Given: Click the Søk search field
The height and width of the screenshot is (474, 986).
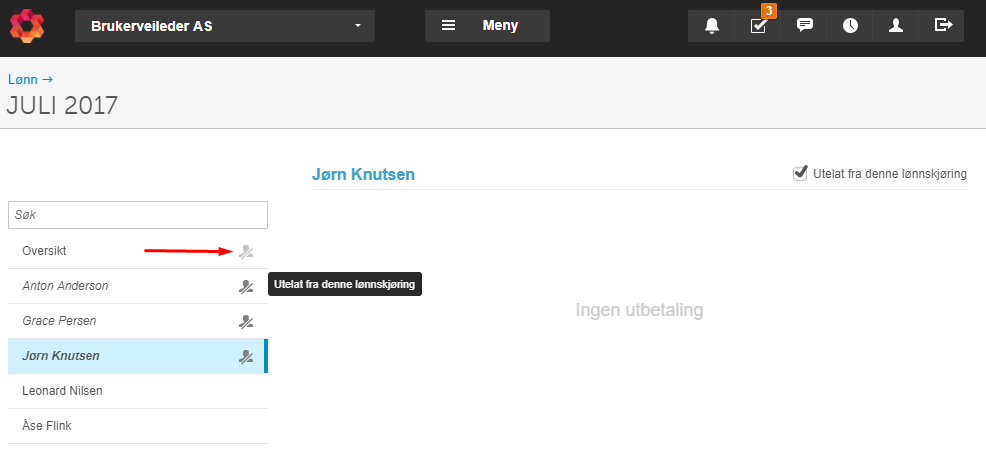Looking at the screenshot, I should pyautogui.click(x=138, y=215).
